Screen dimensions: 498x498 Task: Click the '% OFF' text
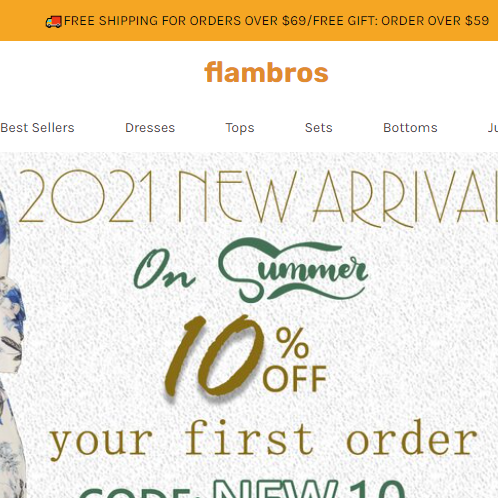point(295,359)
